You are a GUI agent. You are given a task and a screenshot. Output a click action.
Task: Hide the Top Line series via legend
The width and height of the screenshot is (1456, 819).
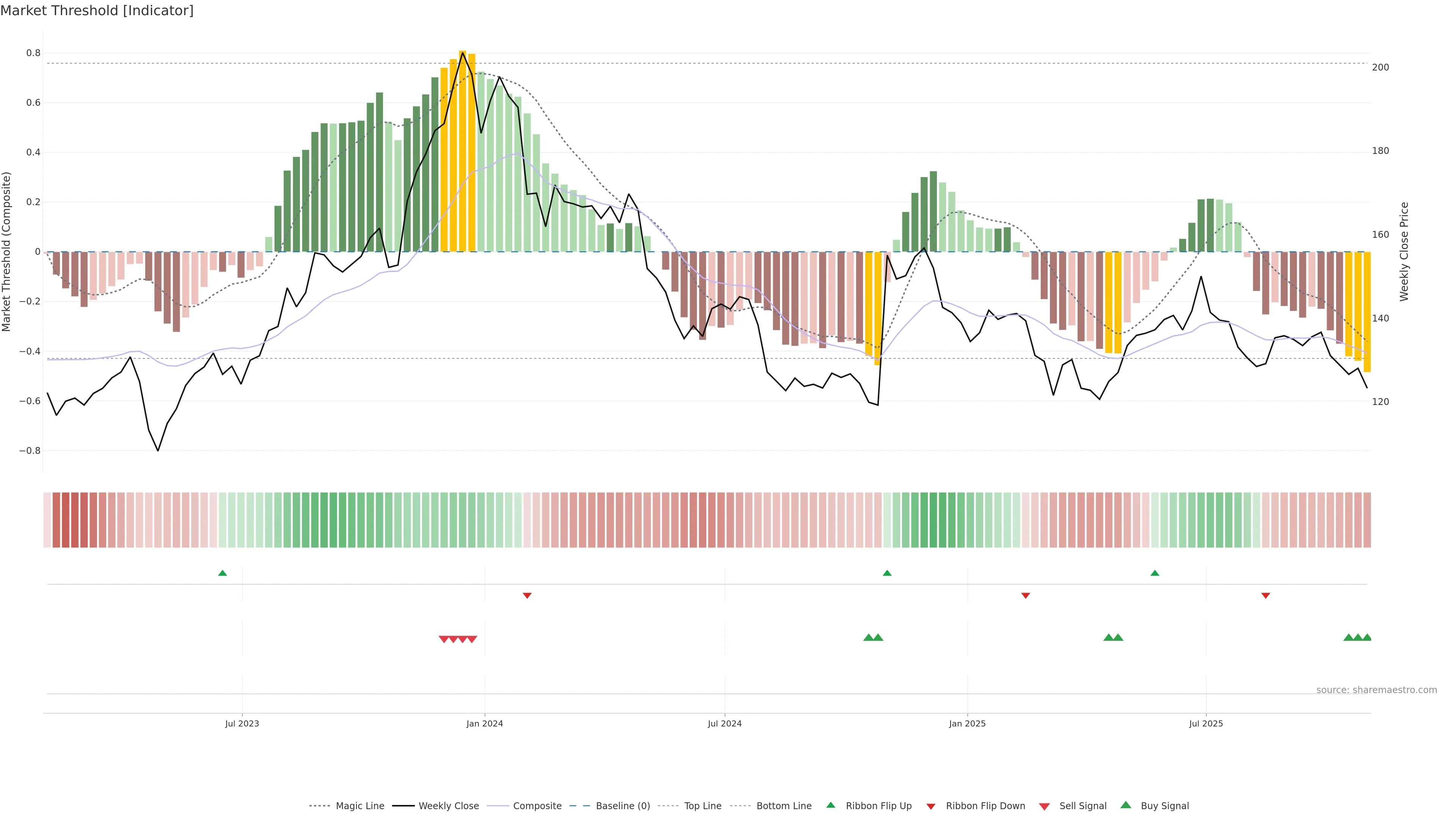pos(703,806)
